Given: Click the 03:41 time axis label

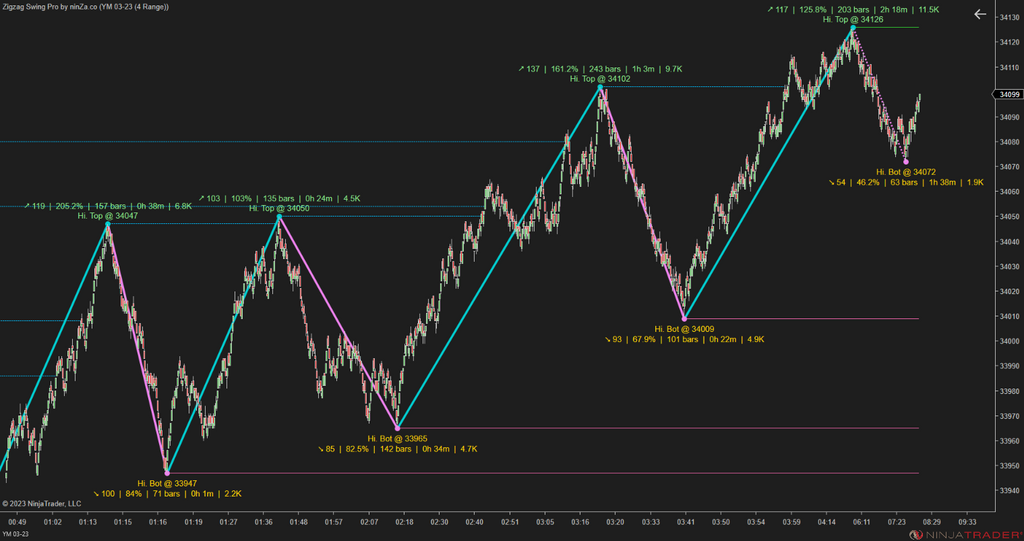Looking at the screenshot, I should tap(686, 522).
